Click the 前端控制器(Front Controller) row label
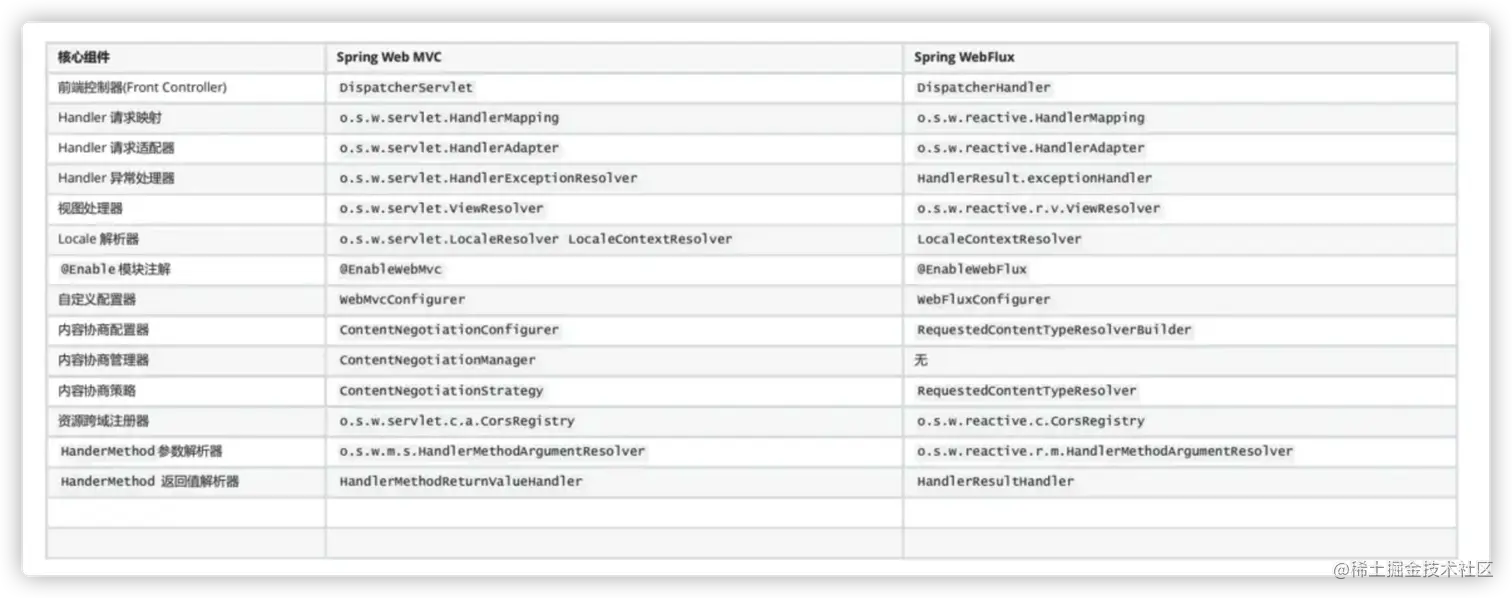The width and height of the screenshot is (1512, 598). click(x=142, y=87)
